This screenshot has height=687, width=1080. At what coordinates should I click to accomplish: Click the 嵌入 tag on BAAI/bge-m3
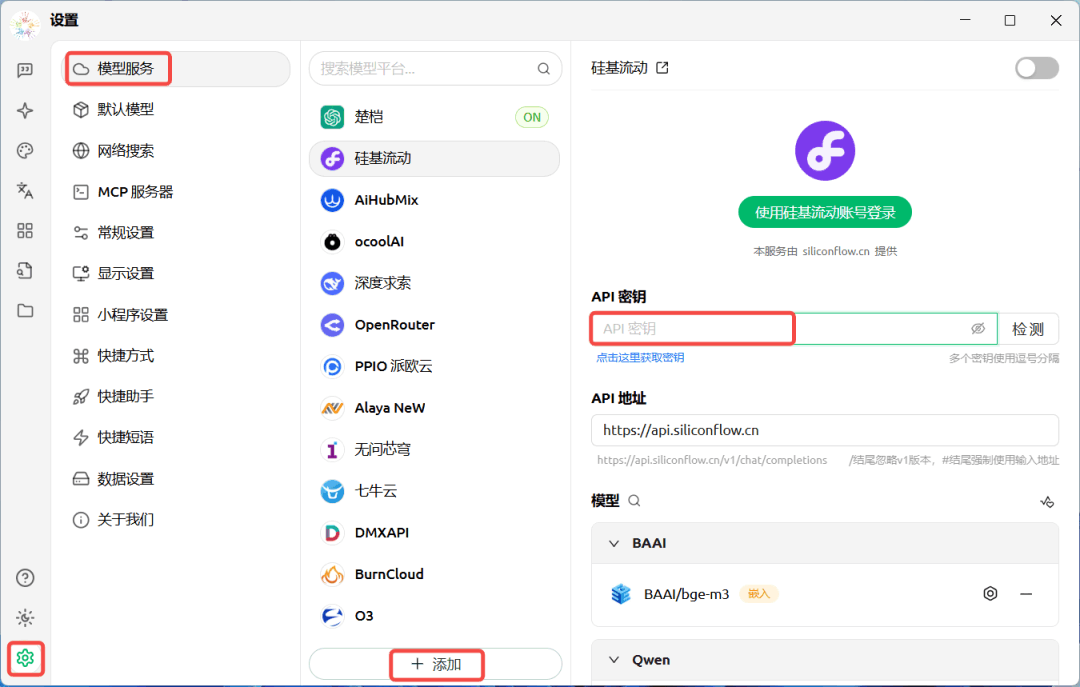(758, 593)
